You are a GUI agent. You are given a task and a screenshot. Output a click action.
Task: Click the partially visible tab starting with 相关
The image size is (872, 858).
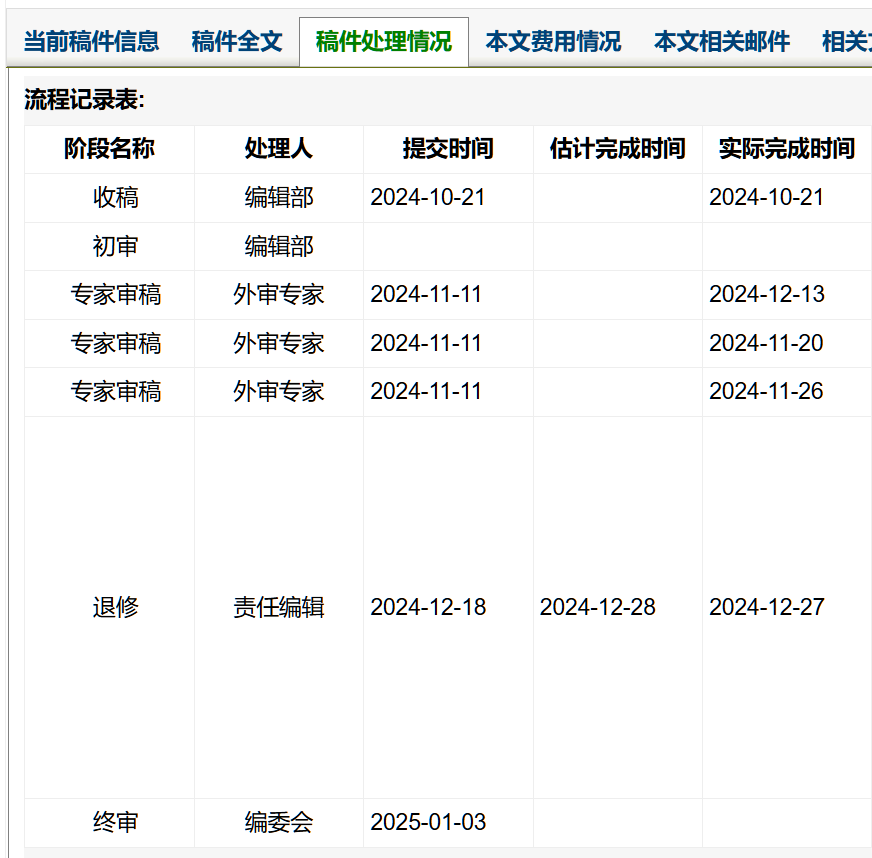click(845, 42)
